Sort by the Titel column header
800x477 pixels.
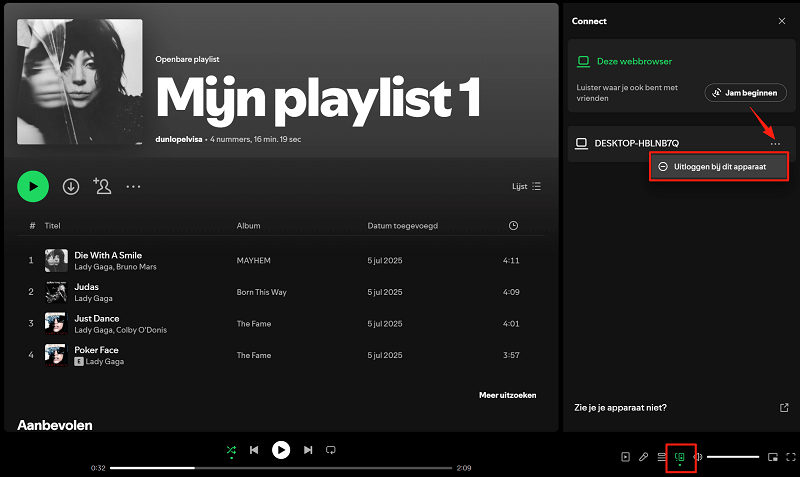pos(53,225)
